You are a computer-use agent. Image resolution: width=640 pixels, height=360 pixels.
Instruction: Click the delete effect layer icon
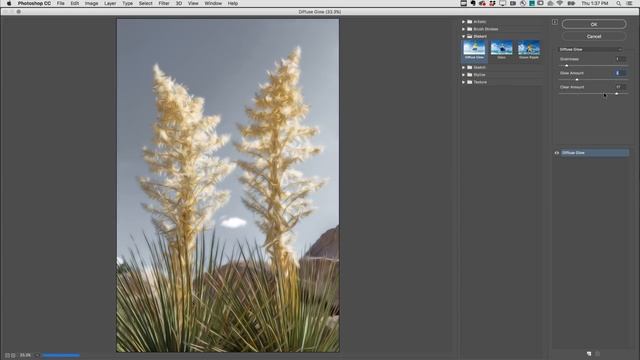pyautogui.click(x=598, y=353)
